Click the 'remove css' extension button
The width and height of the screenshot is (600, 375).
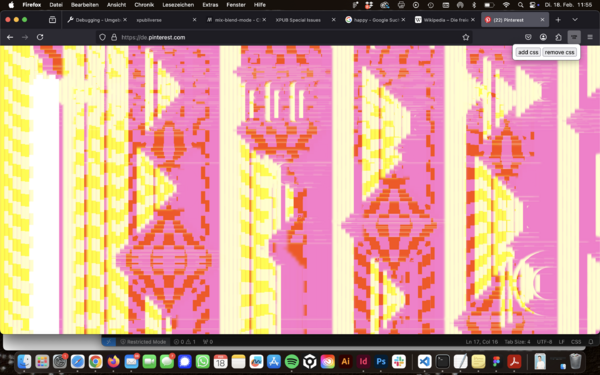[559, 52]
